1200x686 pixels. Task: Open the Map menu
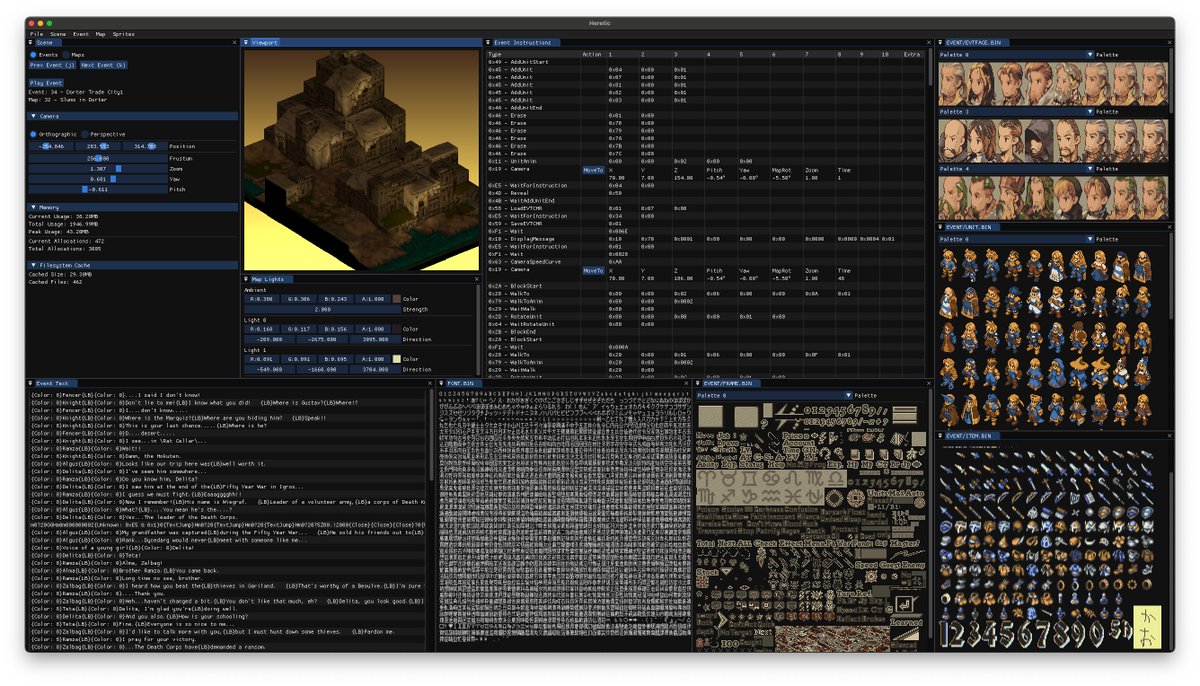tap(100, 33)
